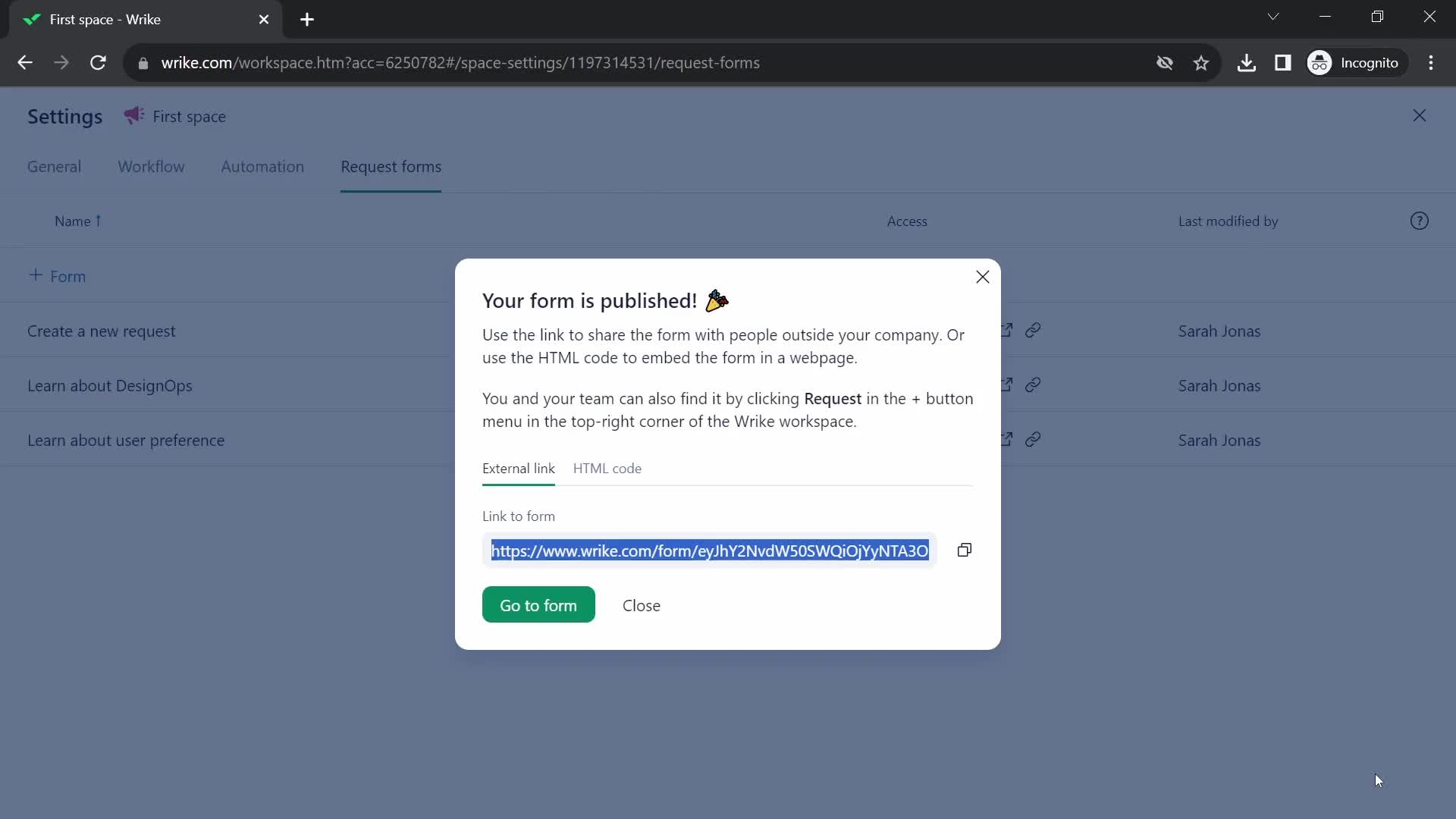Image resolution: width=1456 pixels, height=819 pixels.
Task: Close the published form dialog with X
Action: [x=982, y=278]
